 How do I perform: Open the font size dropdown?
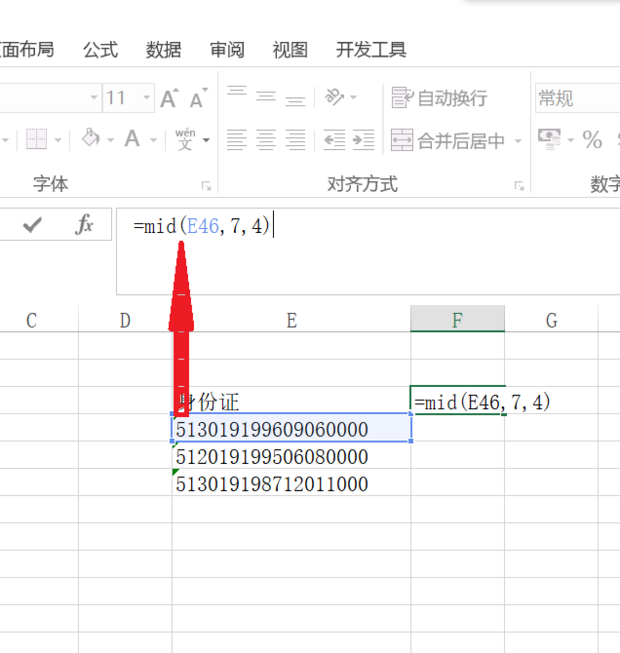tap(147, 98)
